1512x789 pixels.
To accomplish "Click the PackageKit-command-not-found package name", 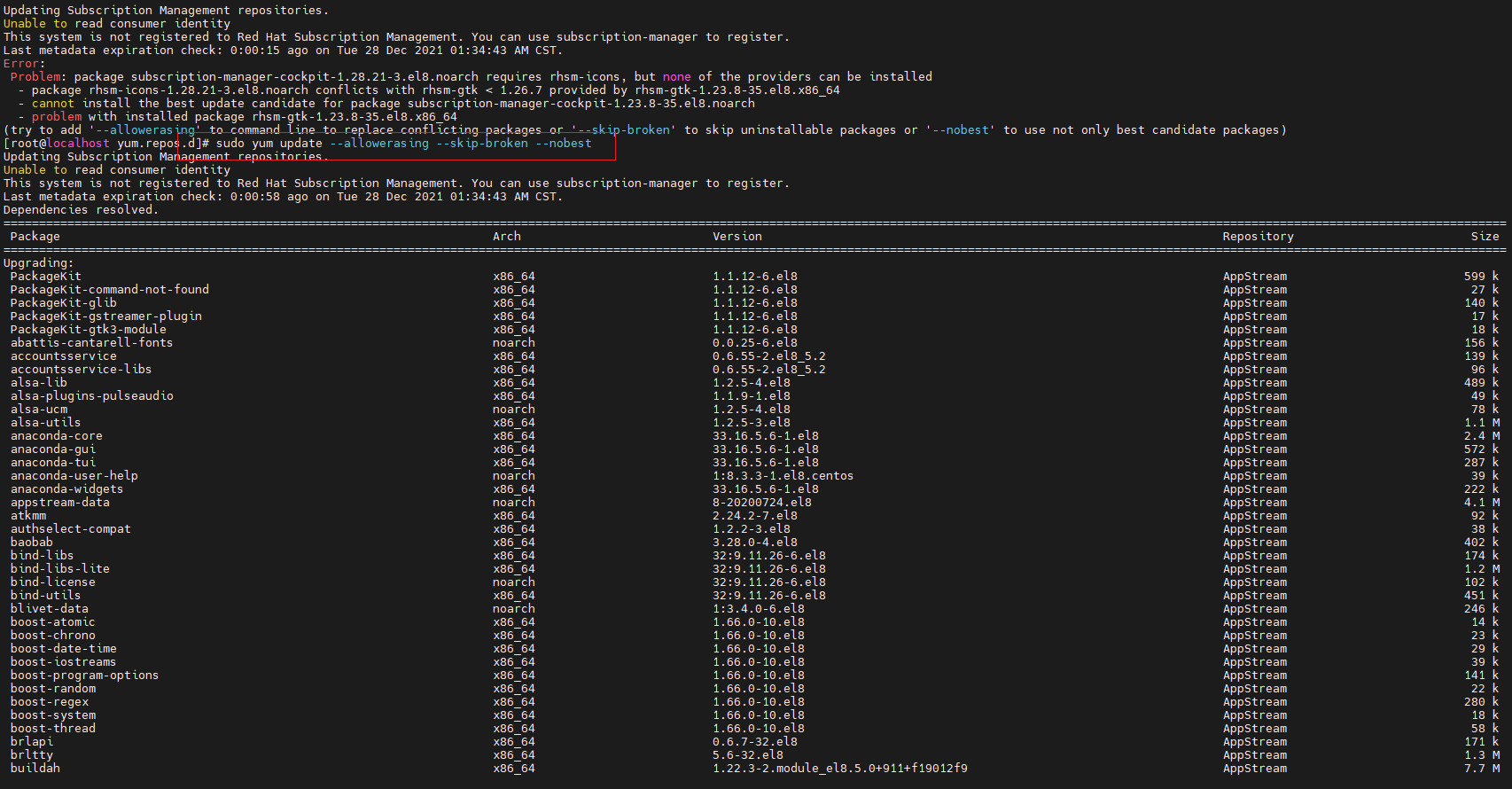I will click(110, 290).
